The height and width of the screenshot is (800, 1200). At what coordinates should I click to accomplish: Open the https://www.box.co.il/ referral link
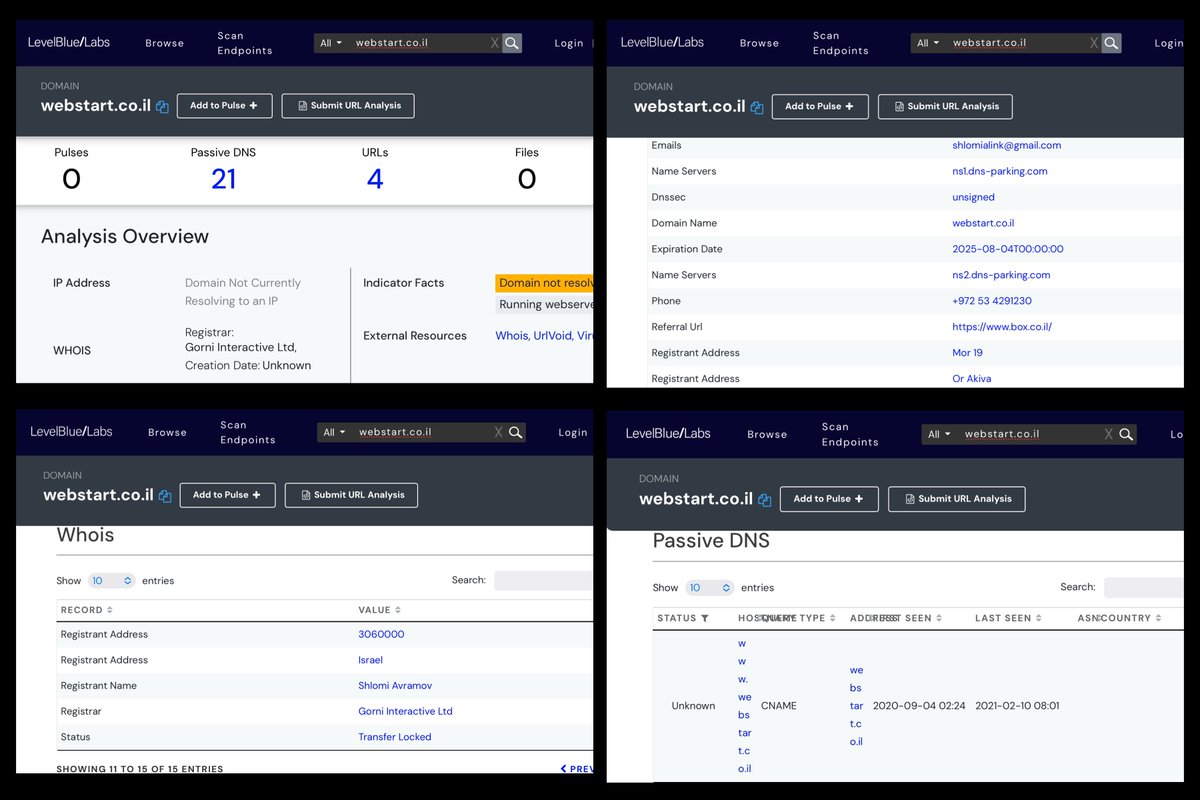coord(1001,327)
